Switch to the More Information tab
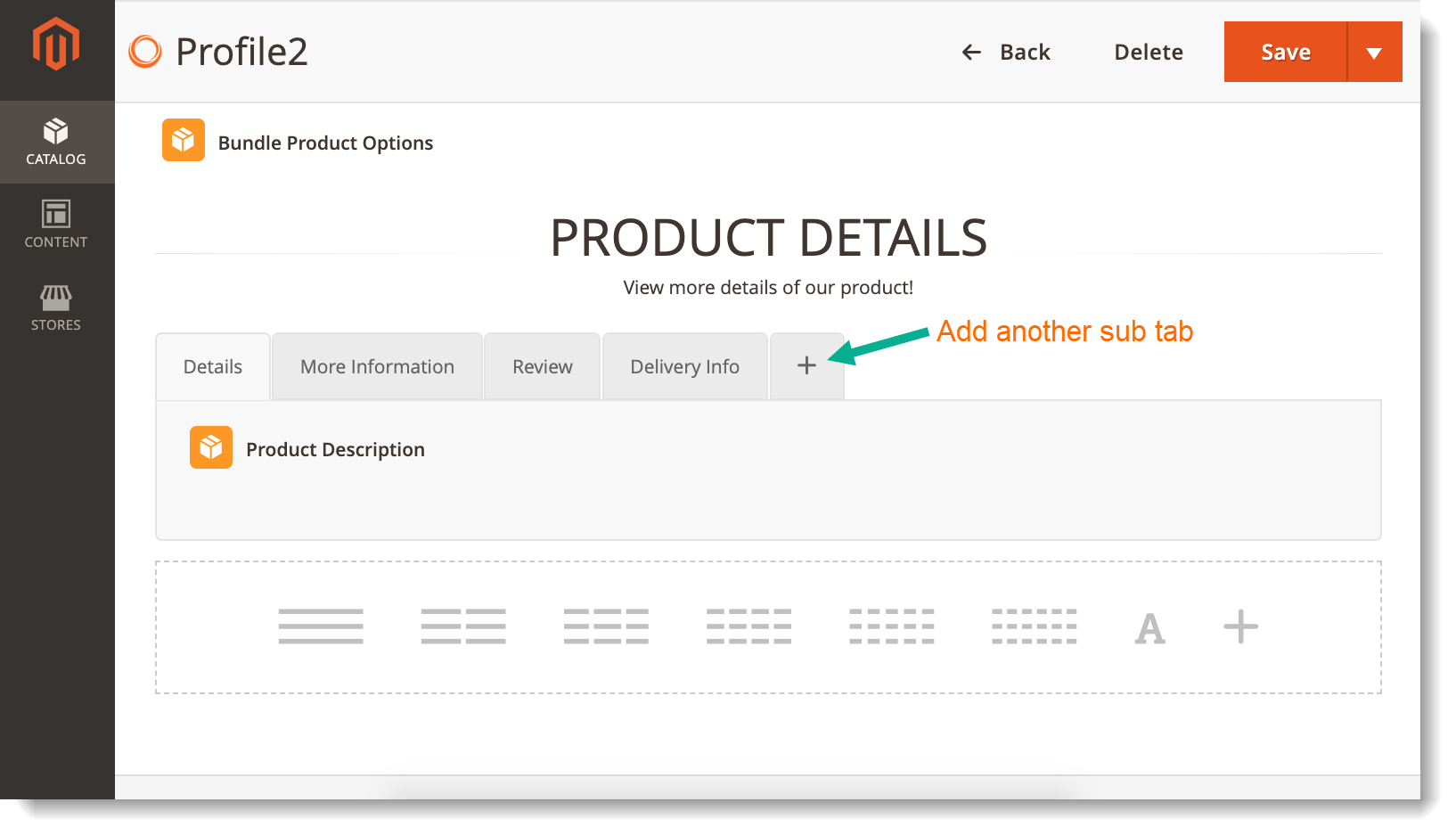1456x835 pixels. (x=376, y=366)
